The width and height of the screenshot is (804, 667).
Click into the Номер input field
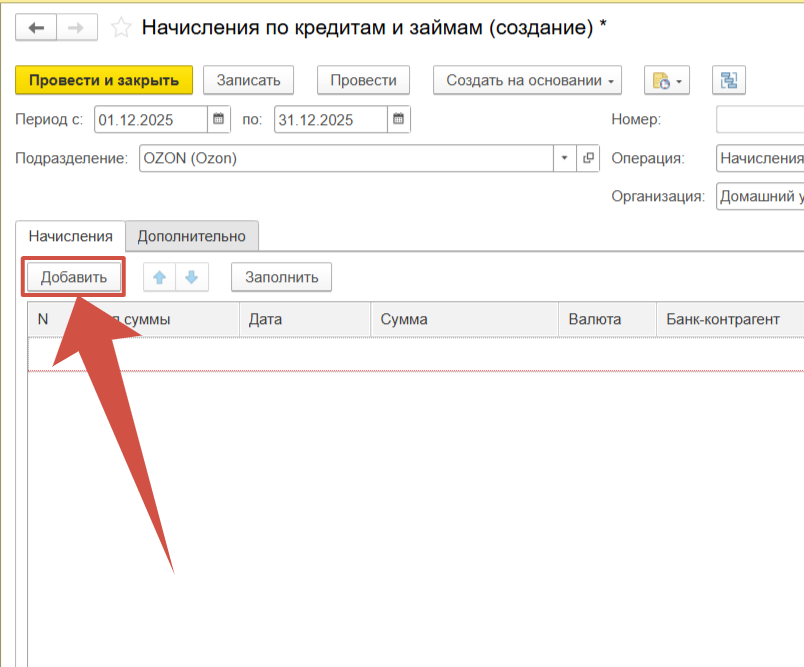click(x=760, y=120)
